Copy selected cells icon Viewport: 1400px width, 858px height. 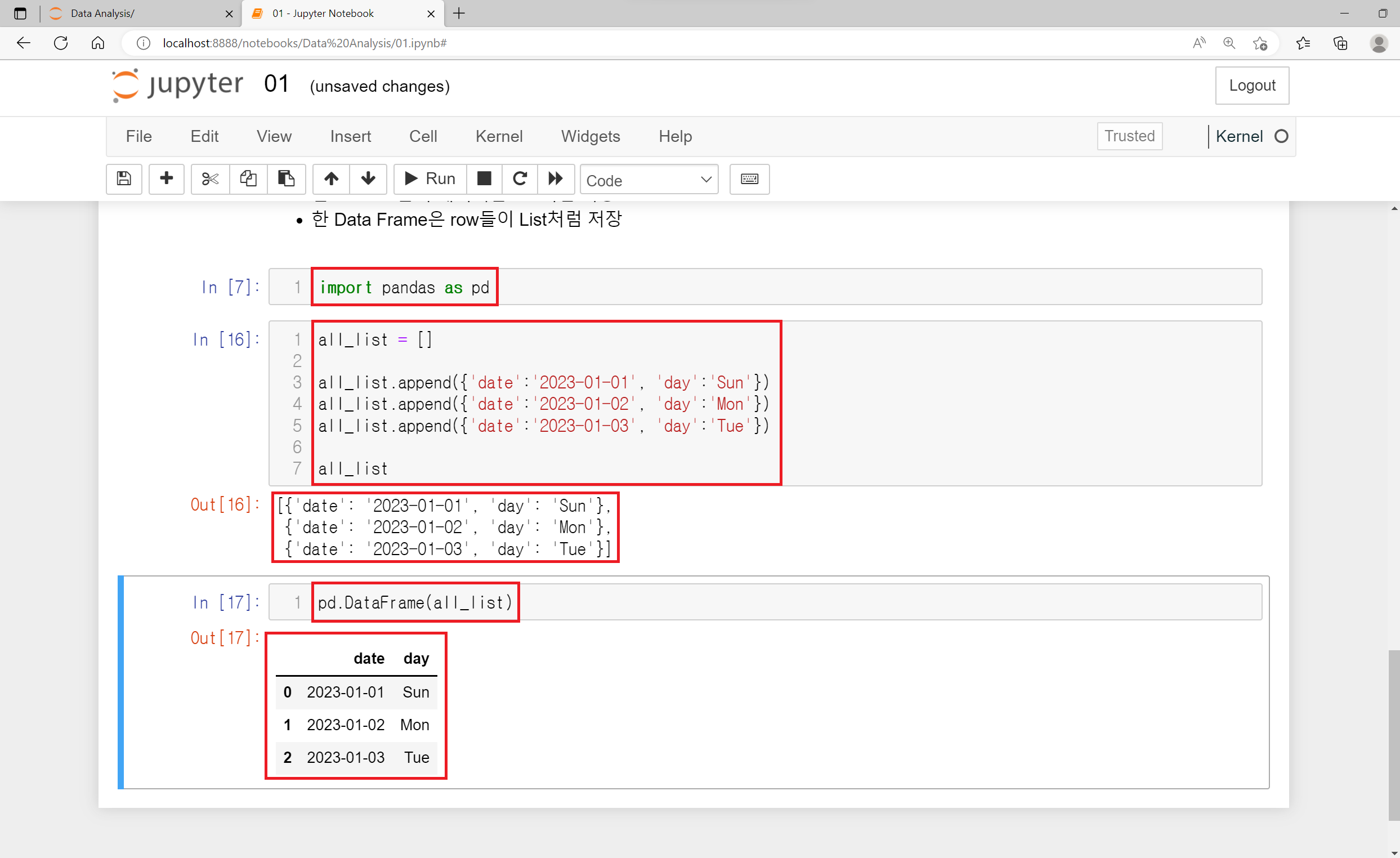pos(248,179)
